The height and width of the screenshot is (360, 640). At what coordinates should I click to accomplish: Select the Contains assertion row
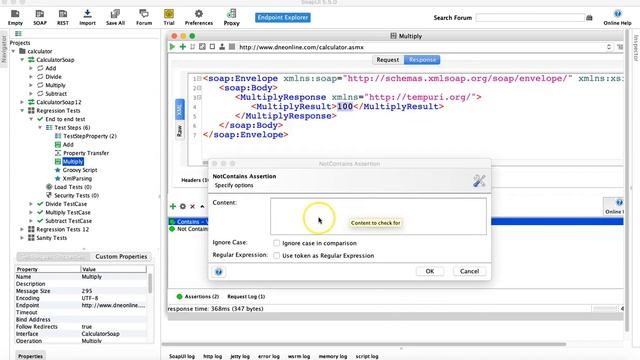coord(189,222)
